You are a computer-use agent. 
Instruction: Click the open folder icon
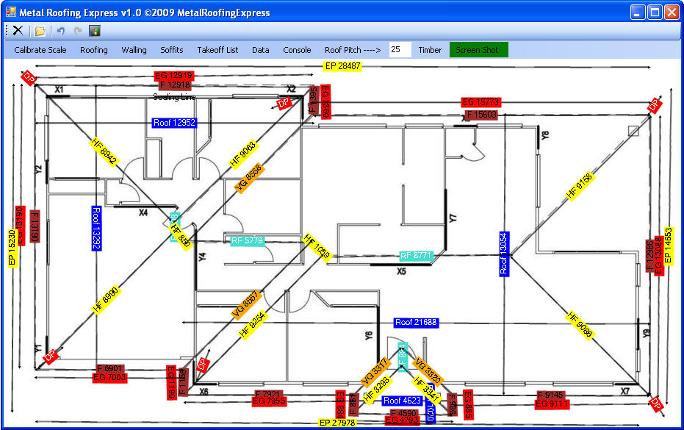[x=40, y=31]
